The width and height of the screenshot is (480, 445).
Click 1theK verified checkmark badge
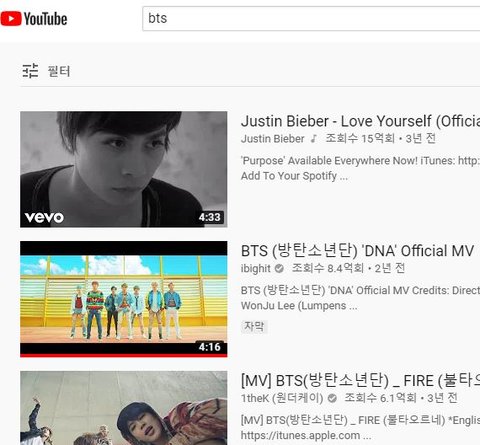tap(332, 398)
